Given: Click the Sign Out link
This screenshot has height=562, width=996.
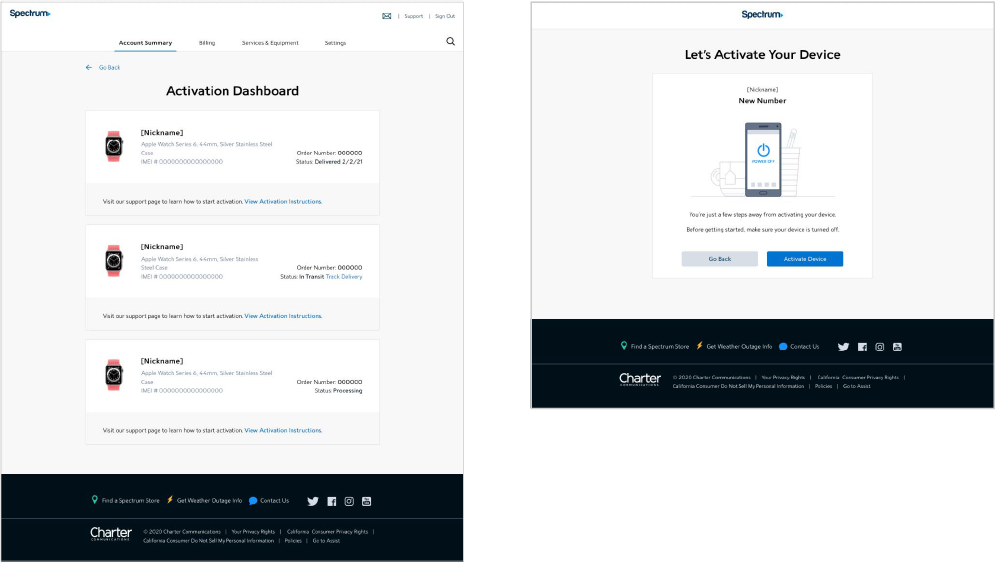Looking at the screenshot, I should [445, 16].
